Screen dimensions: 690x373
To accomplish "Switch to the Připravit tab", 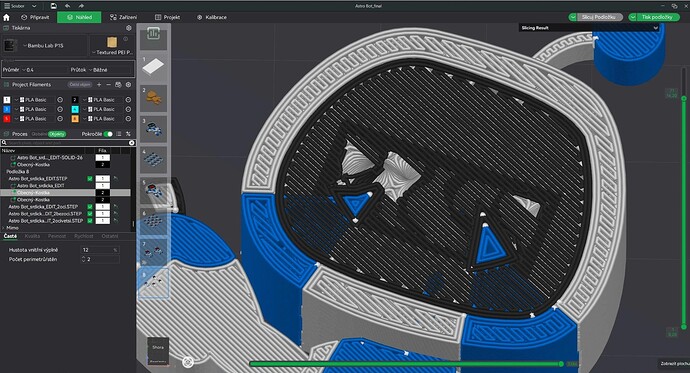I will pyautogui.click(x=35, y=17).
